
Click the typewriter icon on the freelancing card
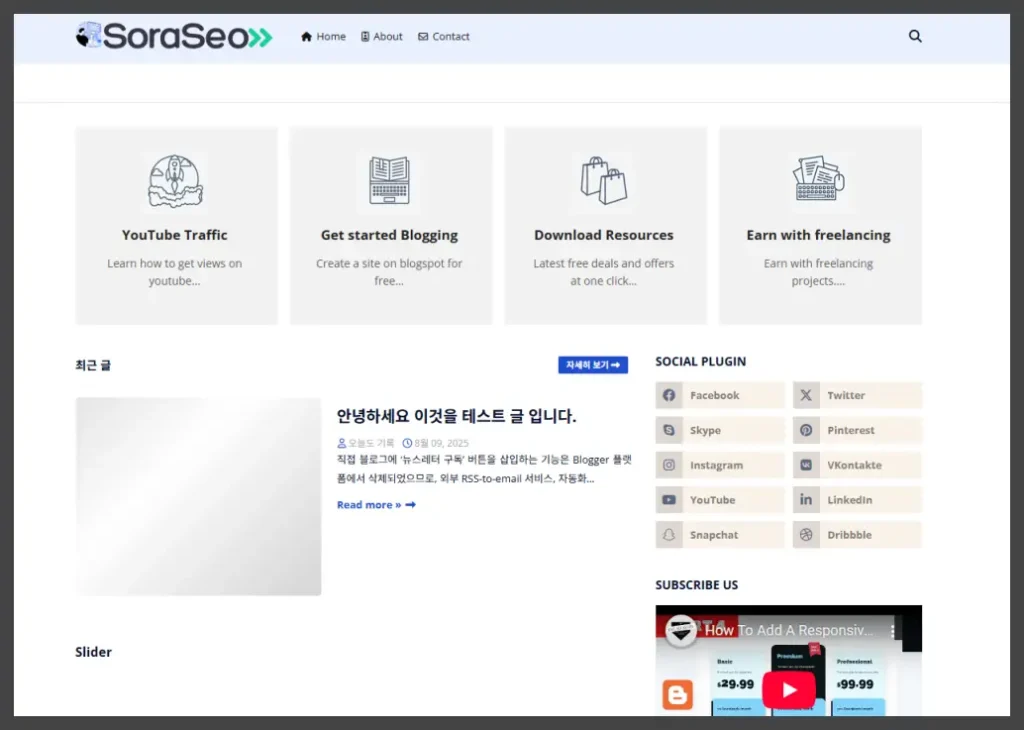tap(818, 178)
